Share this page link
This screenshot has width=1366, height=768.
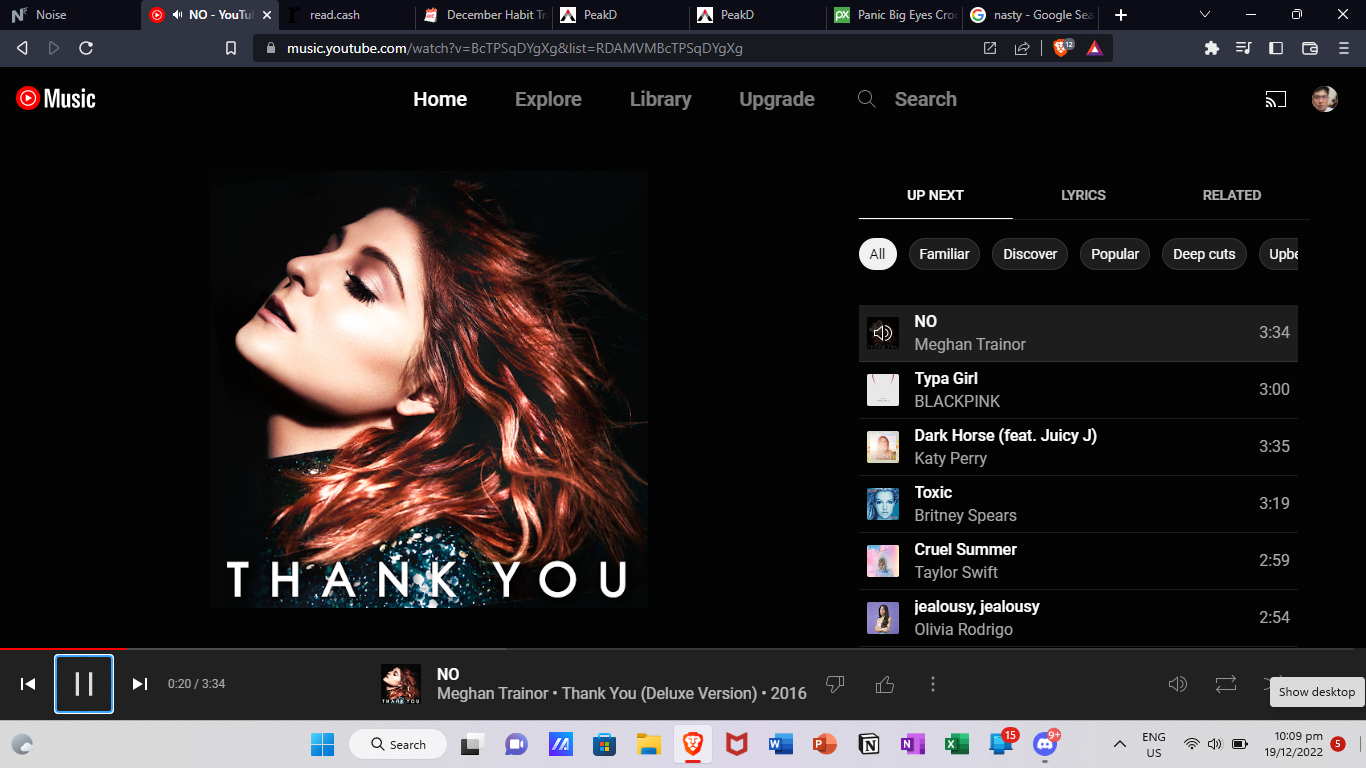pyautogui.click(x=1022, y=48)
